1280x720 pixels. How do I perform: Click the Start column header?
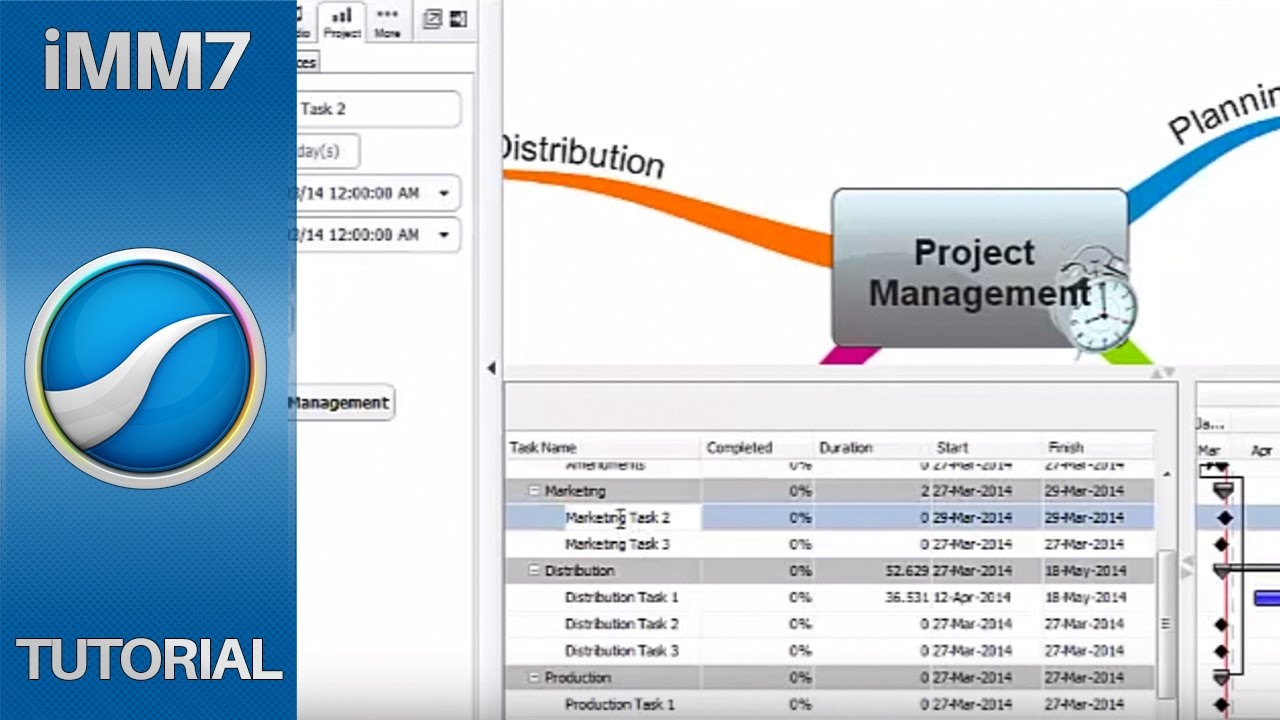pyautogui.click(x=952, y=448)
